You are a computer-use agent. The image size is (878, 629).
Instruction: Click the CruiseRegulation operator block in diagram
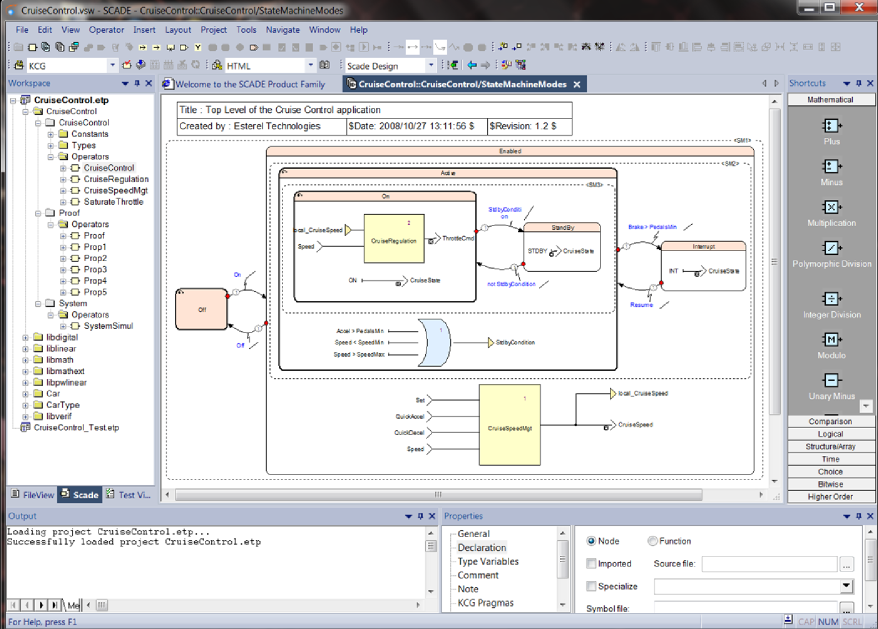click(392, 241)
